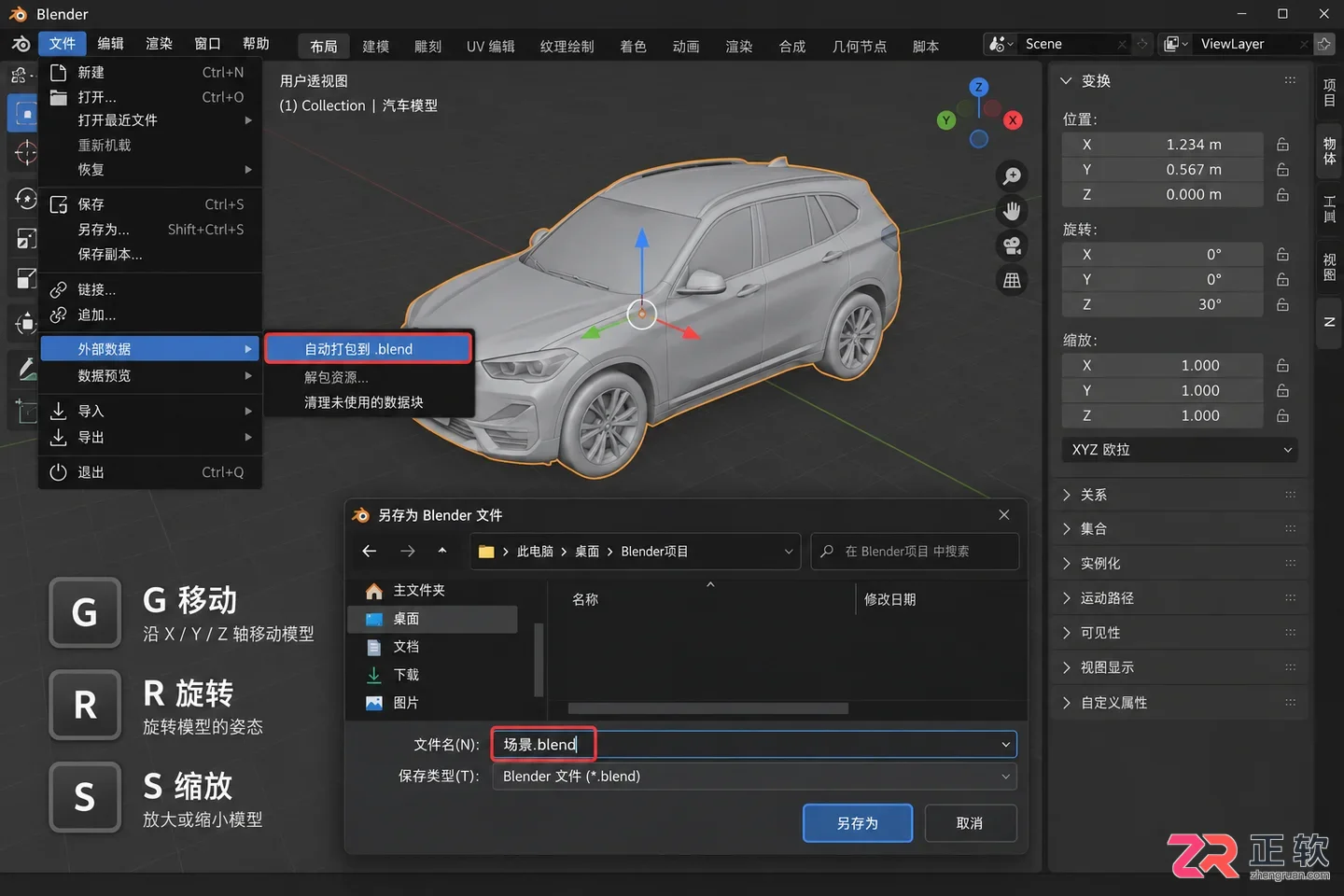
Task: Select 另存为... in the file menu
Action: coord(150,230)
